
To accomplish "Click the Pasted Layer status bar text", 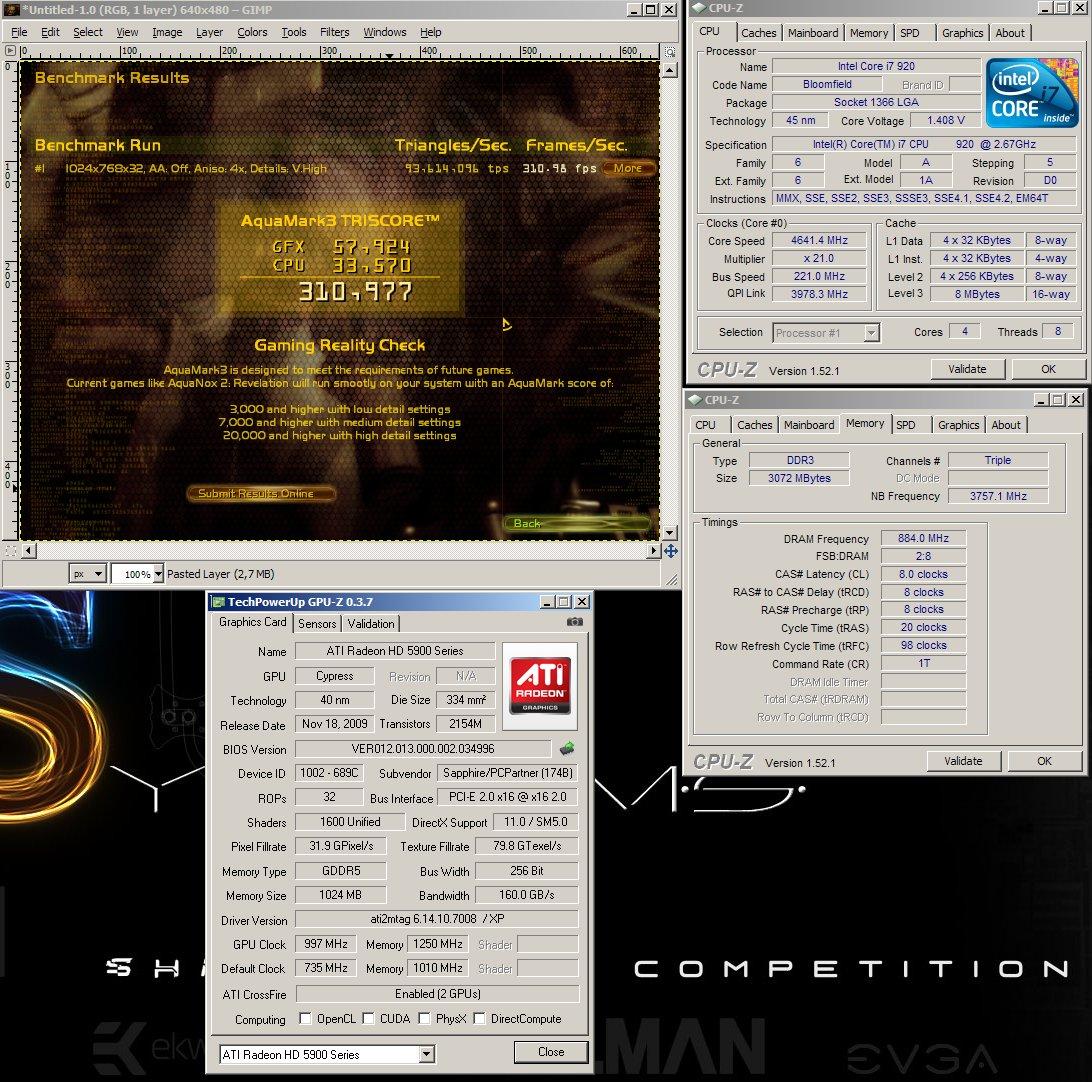I will [220, 574].
